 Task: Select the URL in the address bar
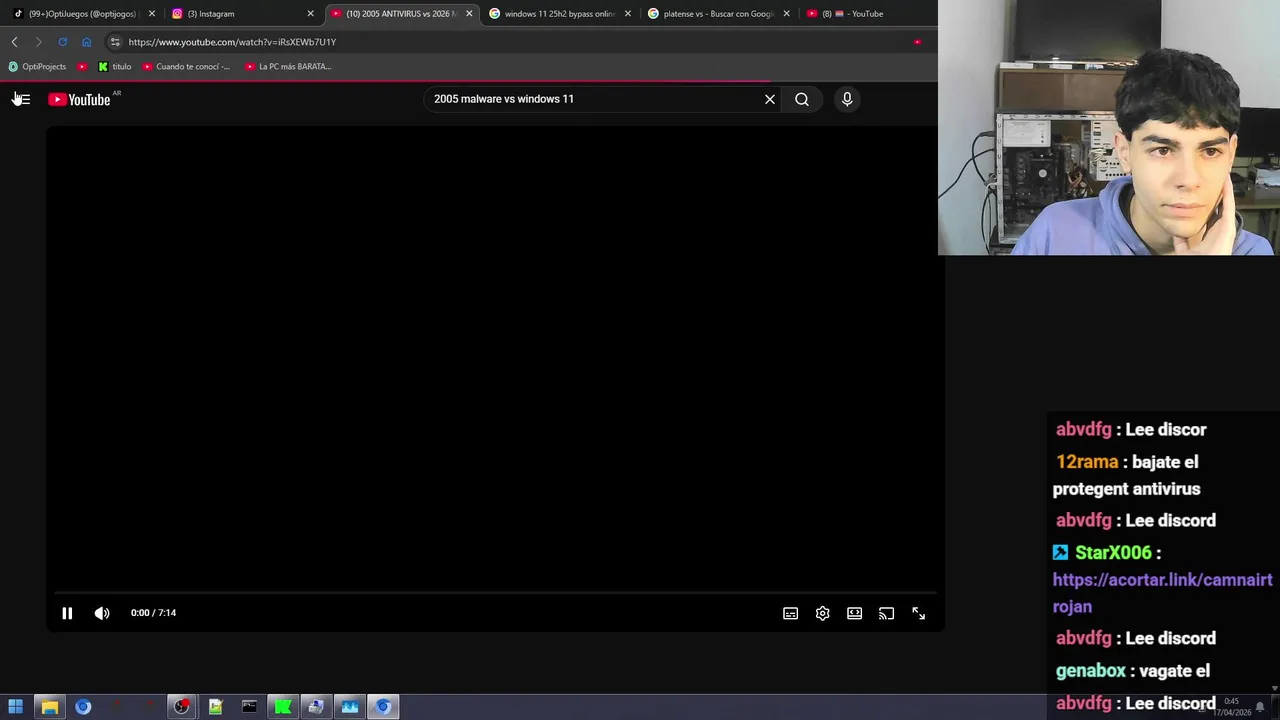pos(232,42)
